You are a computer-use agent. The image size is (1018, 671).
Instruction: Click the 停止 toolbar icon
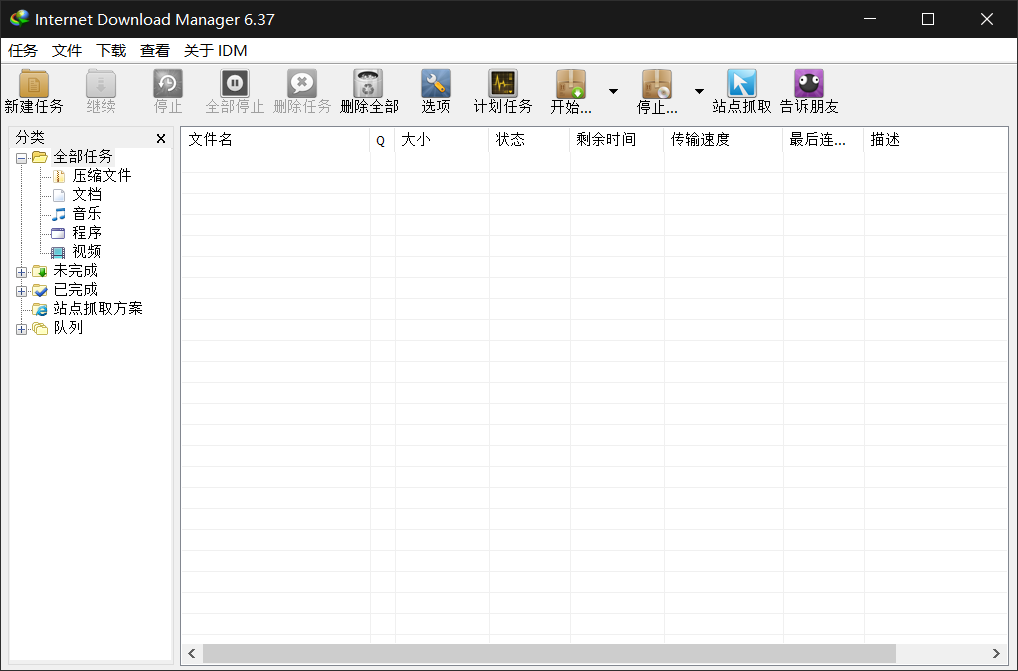point(168,84)
